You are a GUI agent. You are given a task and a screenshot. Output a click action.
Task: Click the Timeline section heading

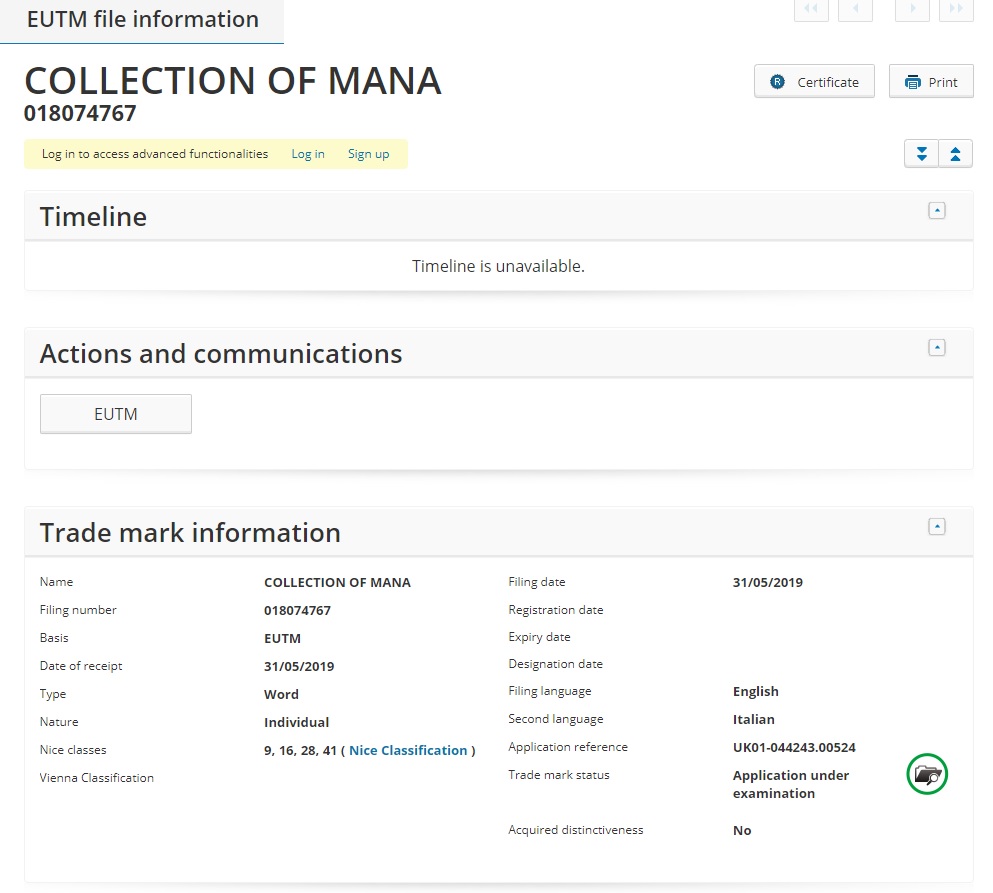tap(93, 217)
